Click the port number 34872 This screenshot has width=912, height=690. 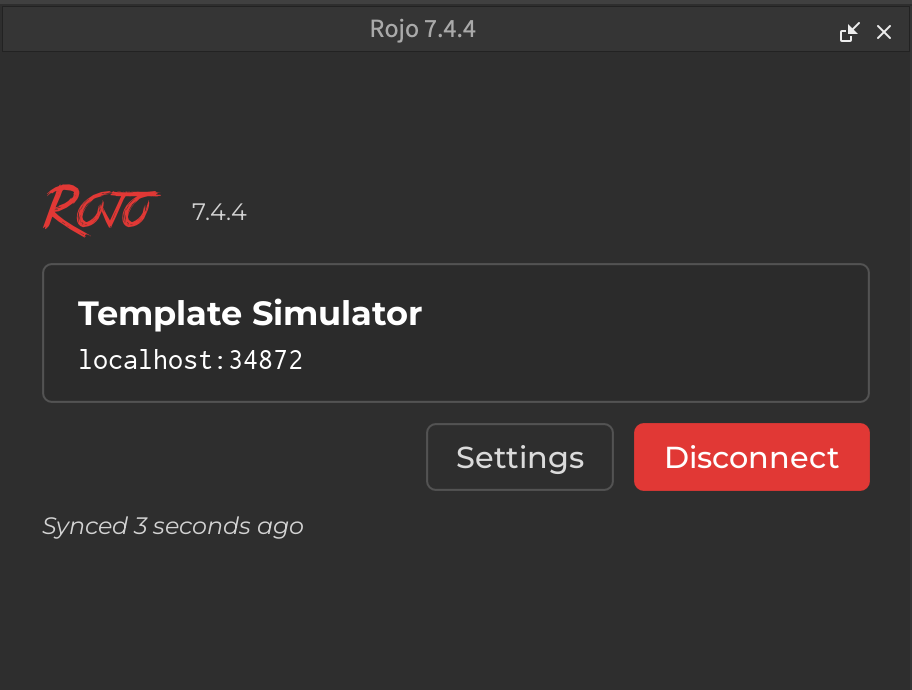point(266,360)
